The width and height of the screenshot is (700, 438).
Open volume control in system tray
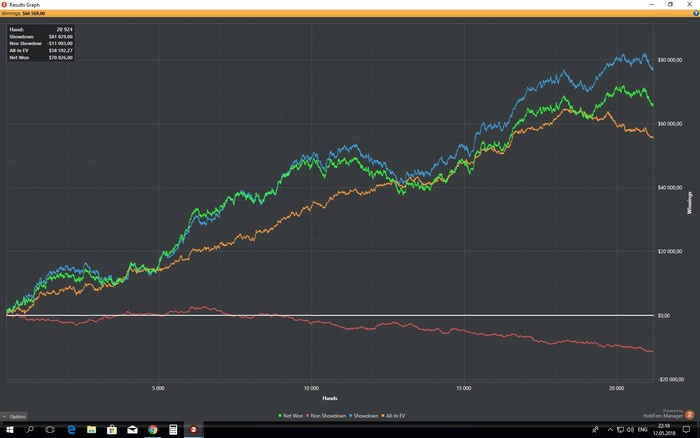point(630,430)
